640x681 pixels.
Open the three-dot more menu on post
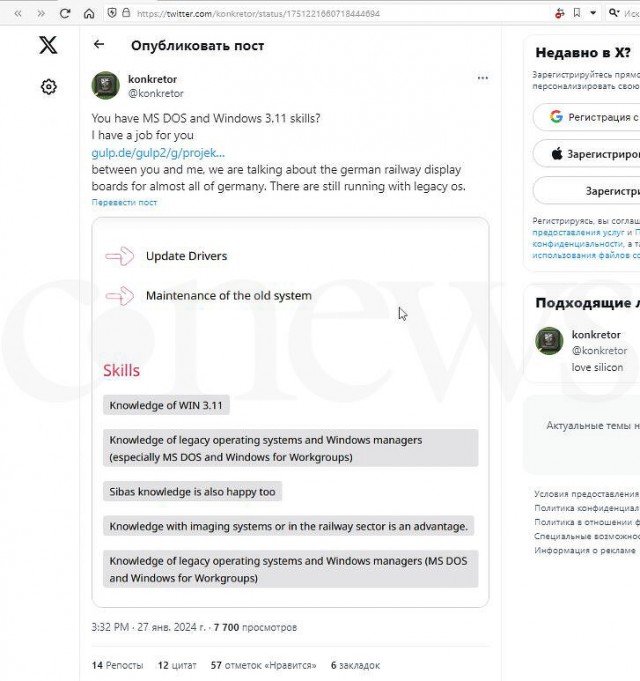(483, 78)
